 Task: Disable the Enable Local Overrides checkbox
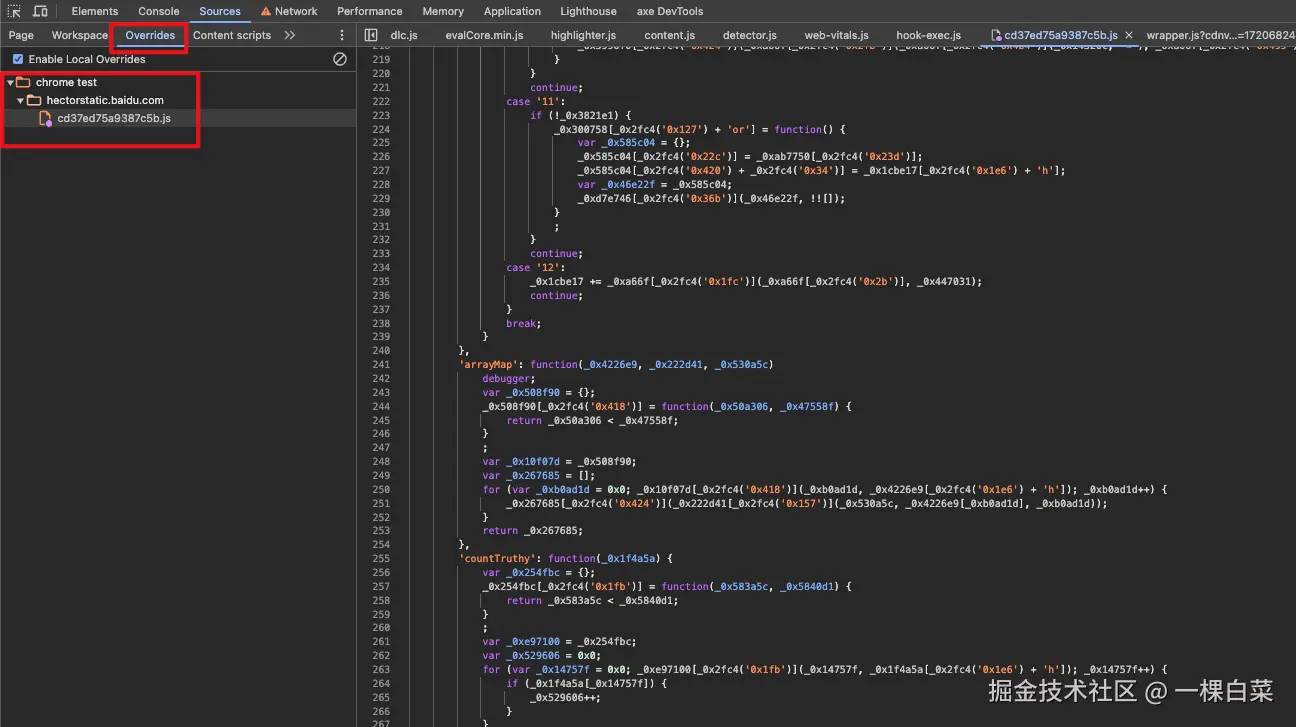[x=18, y=59]
